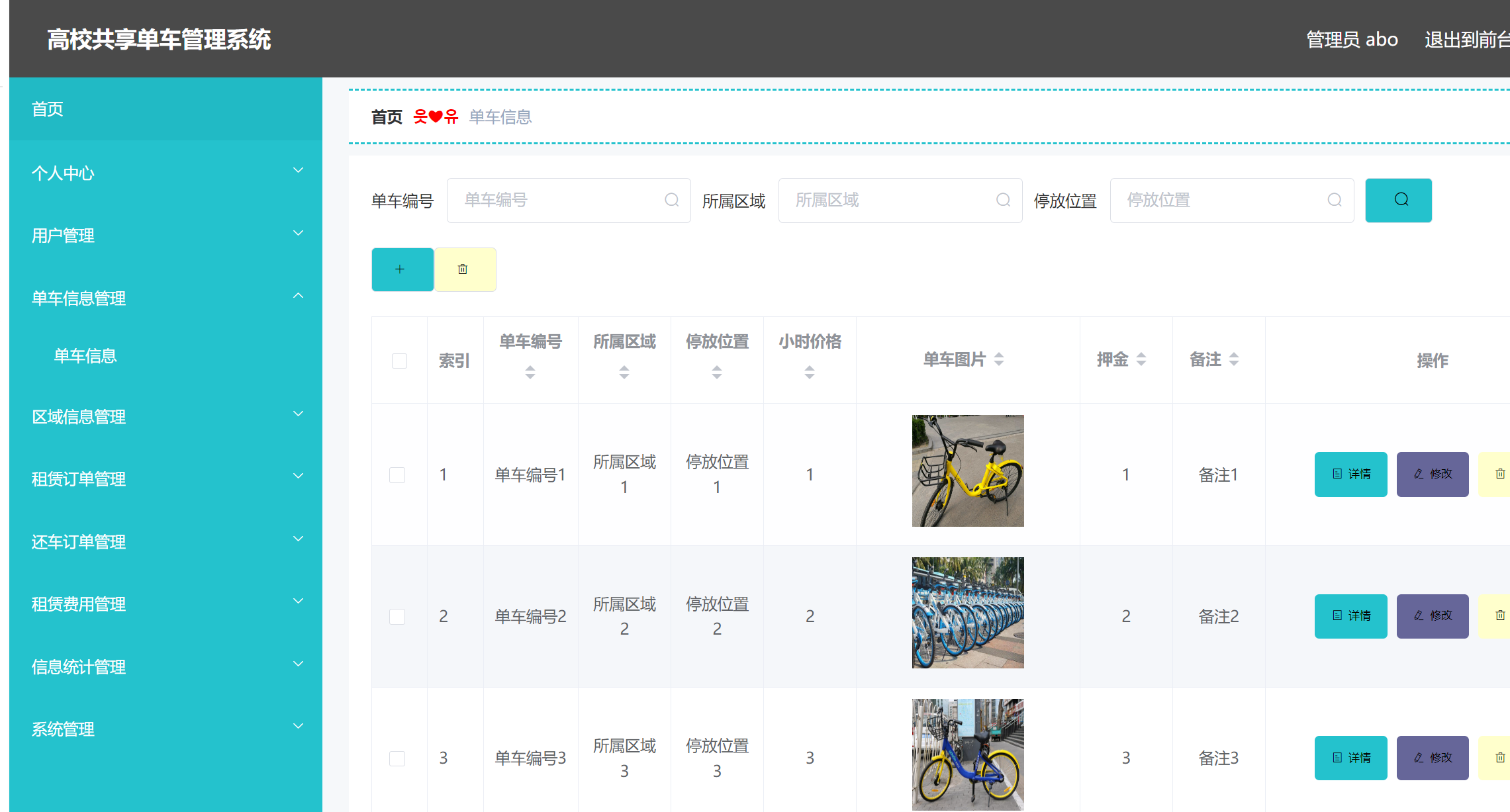Click the 小时价格 column sort arrows

(x=809, y=373)
